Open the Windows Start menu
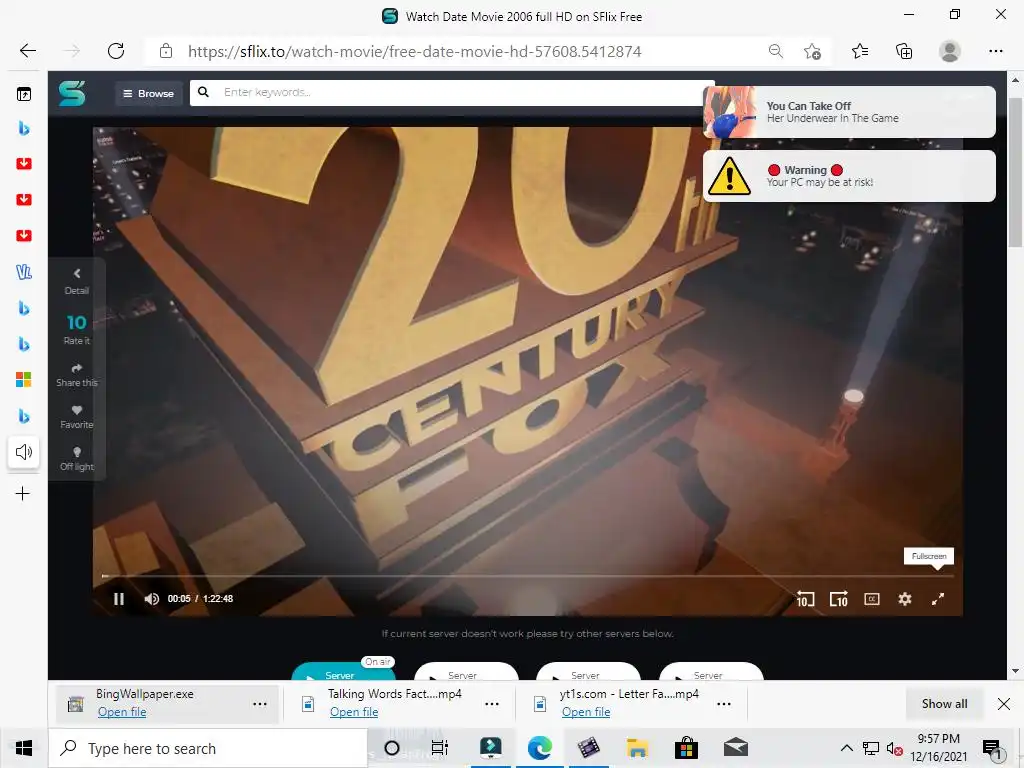Screen dimensions: 1024x768 (24, 748)
